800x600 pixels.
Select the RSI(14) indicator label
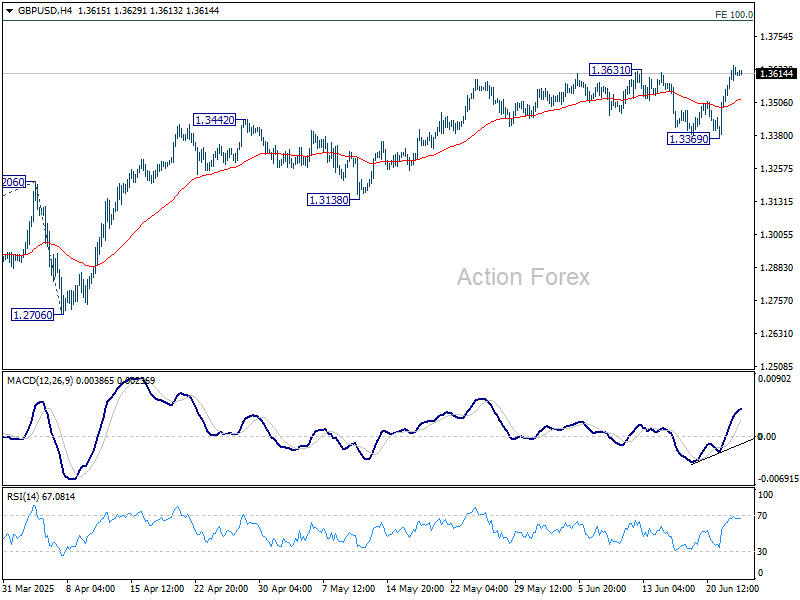pyautogui.click(x=24, y=496)
